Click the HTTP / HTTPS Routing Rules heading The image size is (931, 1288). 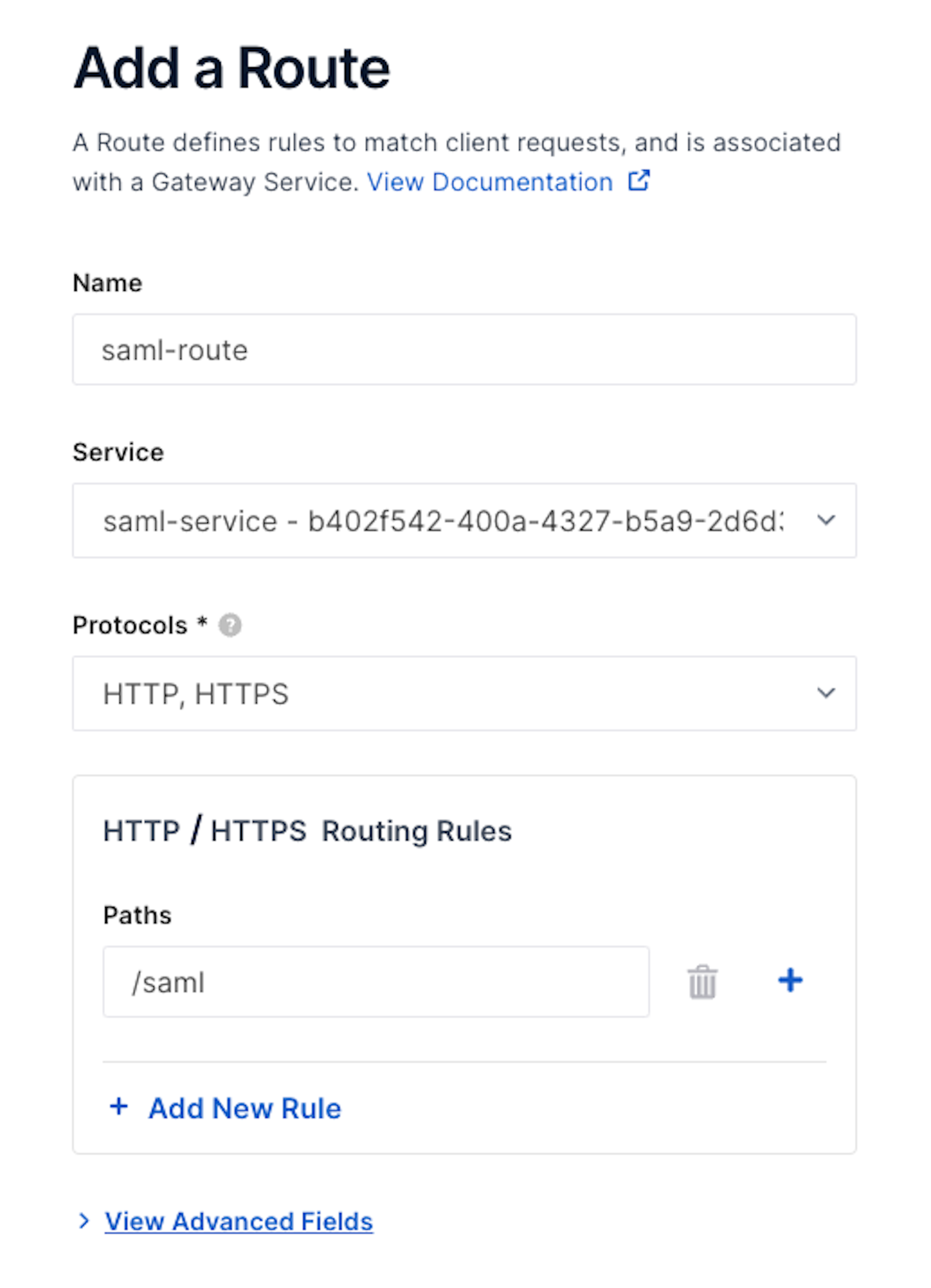point(307,831)
